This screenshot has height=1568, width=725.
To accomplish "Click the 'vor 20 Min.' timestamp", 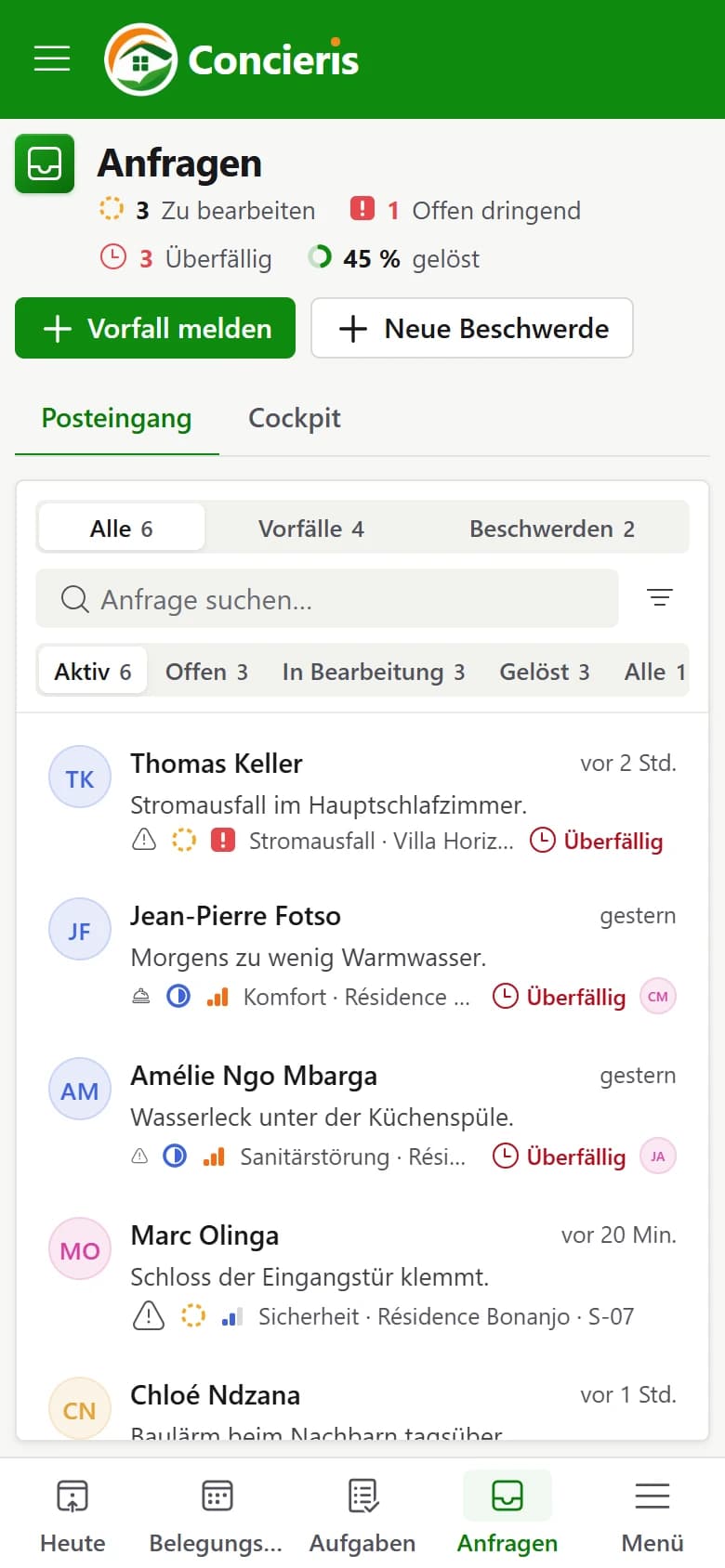I will coord(619,1235).
